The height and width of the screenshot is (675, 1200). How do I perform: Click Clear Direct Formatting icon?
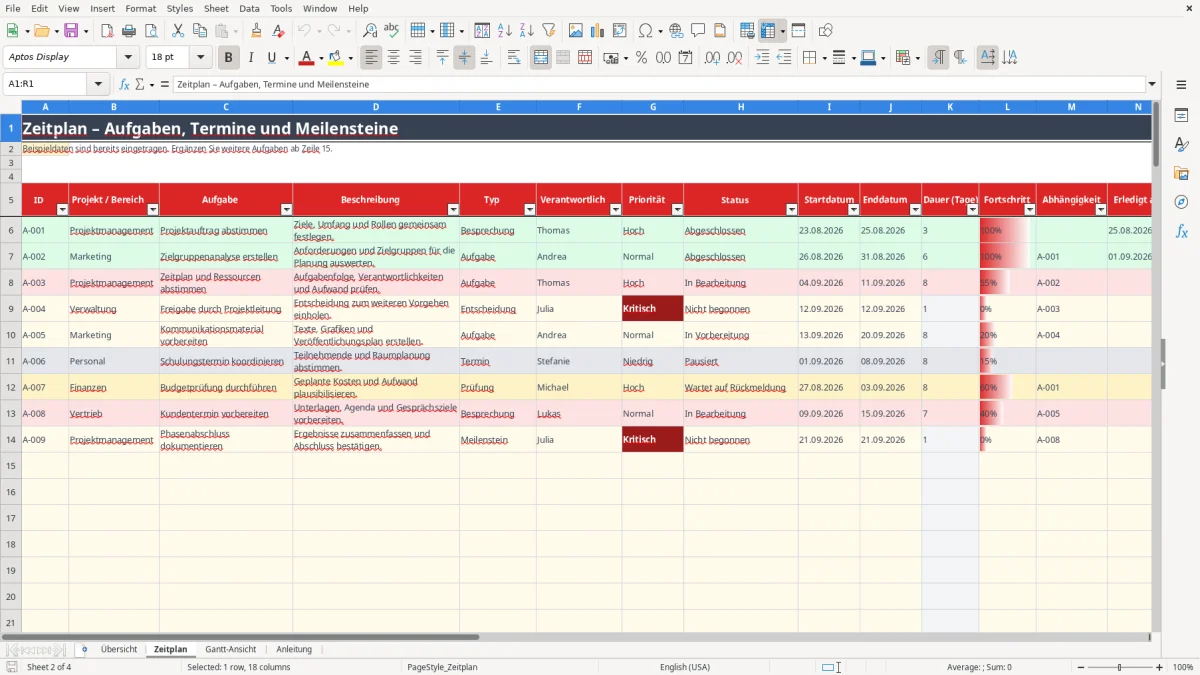tap(278, 31)
